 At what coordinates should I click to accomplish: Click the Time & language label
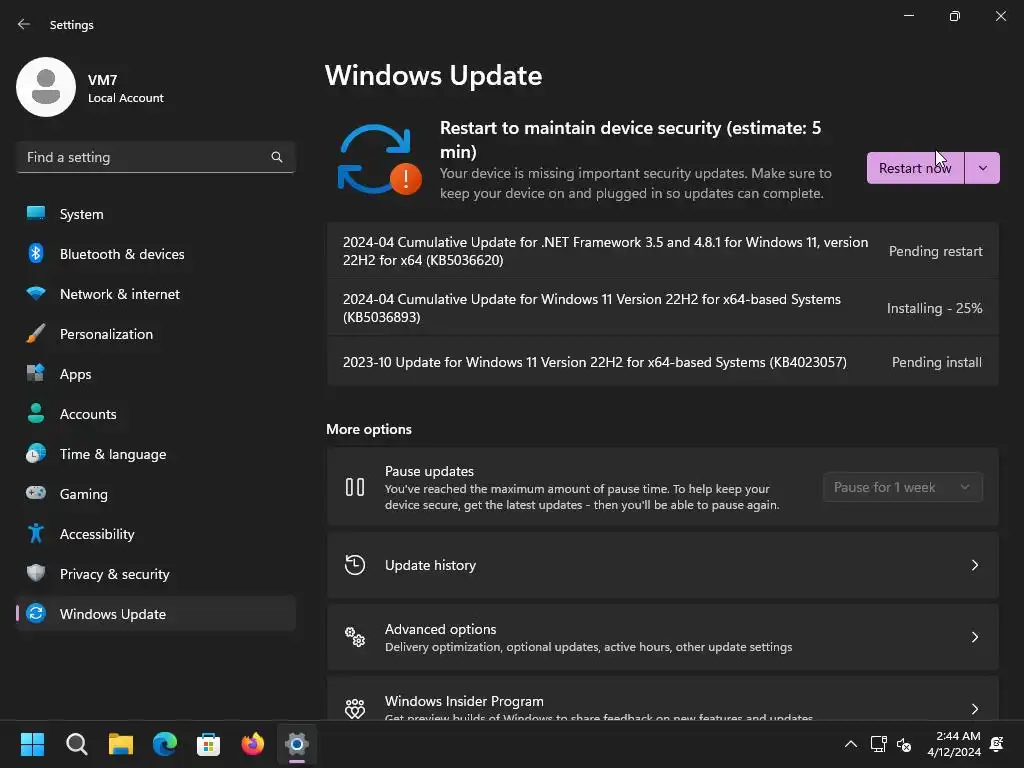(x=113, y=454)
